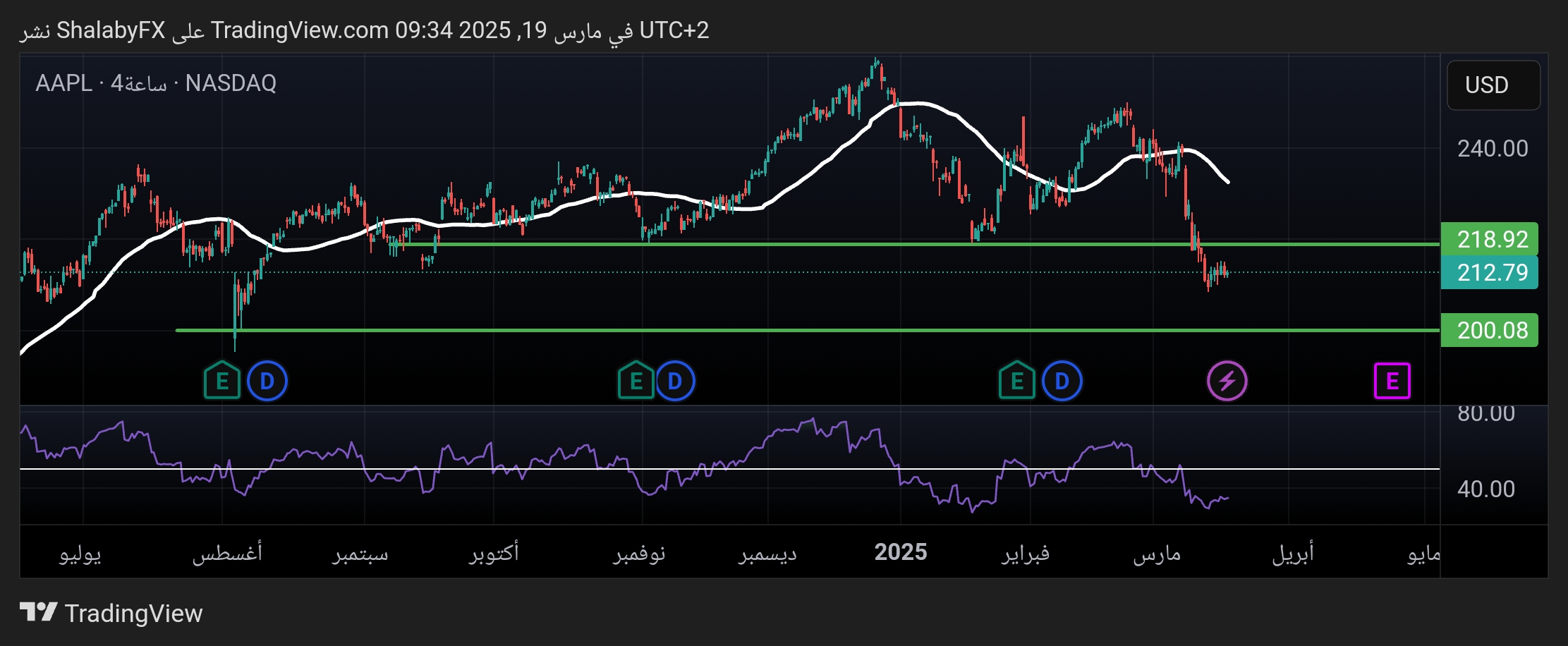The width and height of the screenshot is (1568, 646).
Task: Click the ShalabyFX author name
Action: click(111, 30)
